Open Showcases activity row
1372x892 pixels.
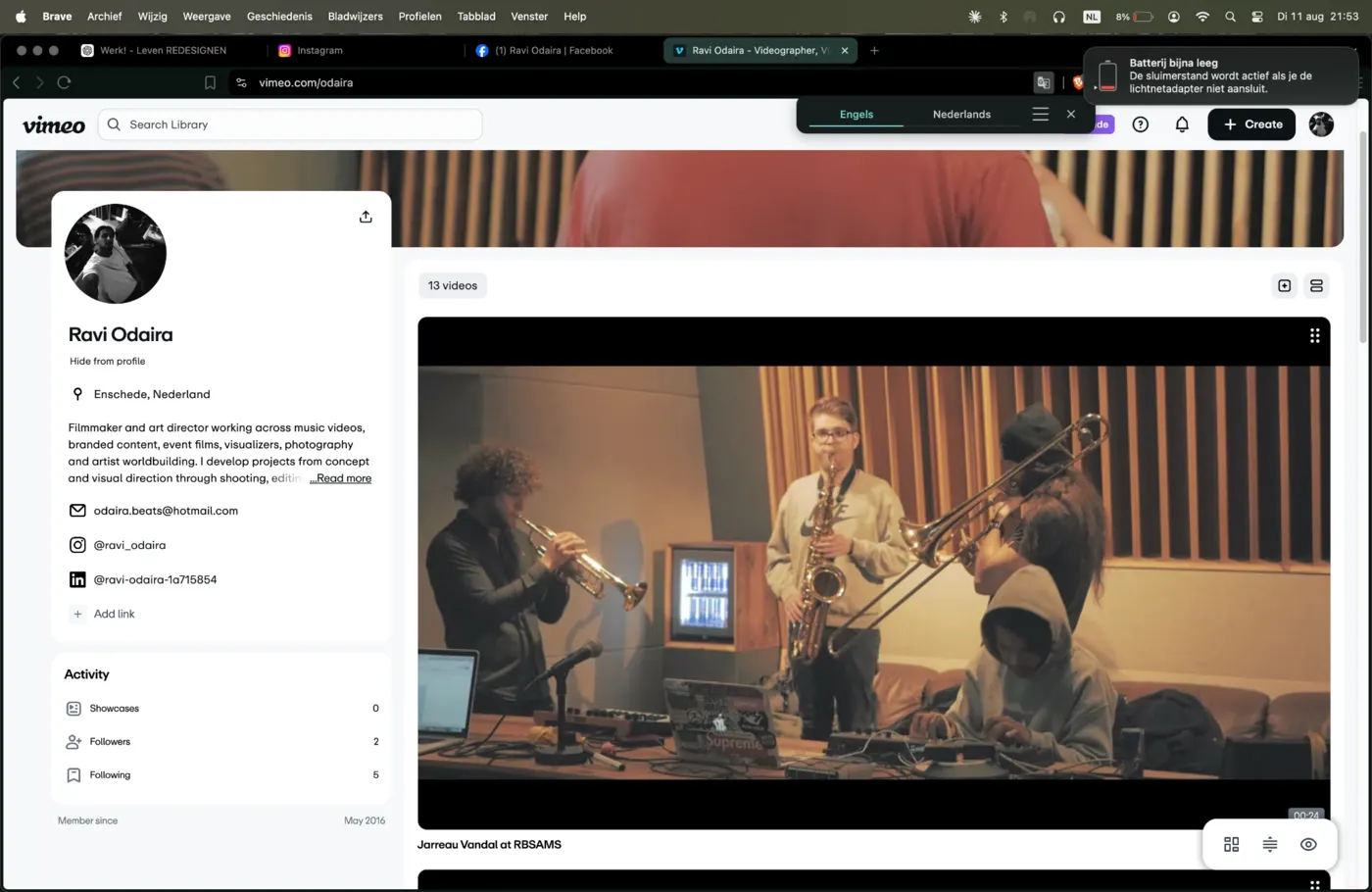[x=221, y=709]
